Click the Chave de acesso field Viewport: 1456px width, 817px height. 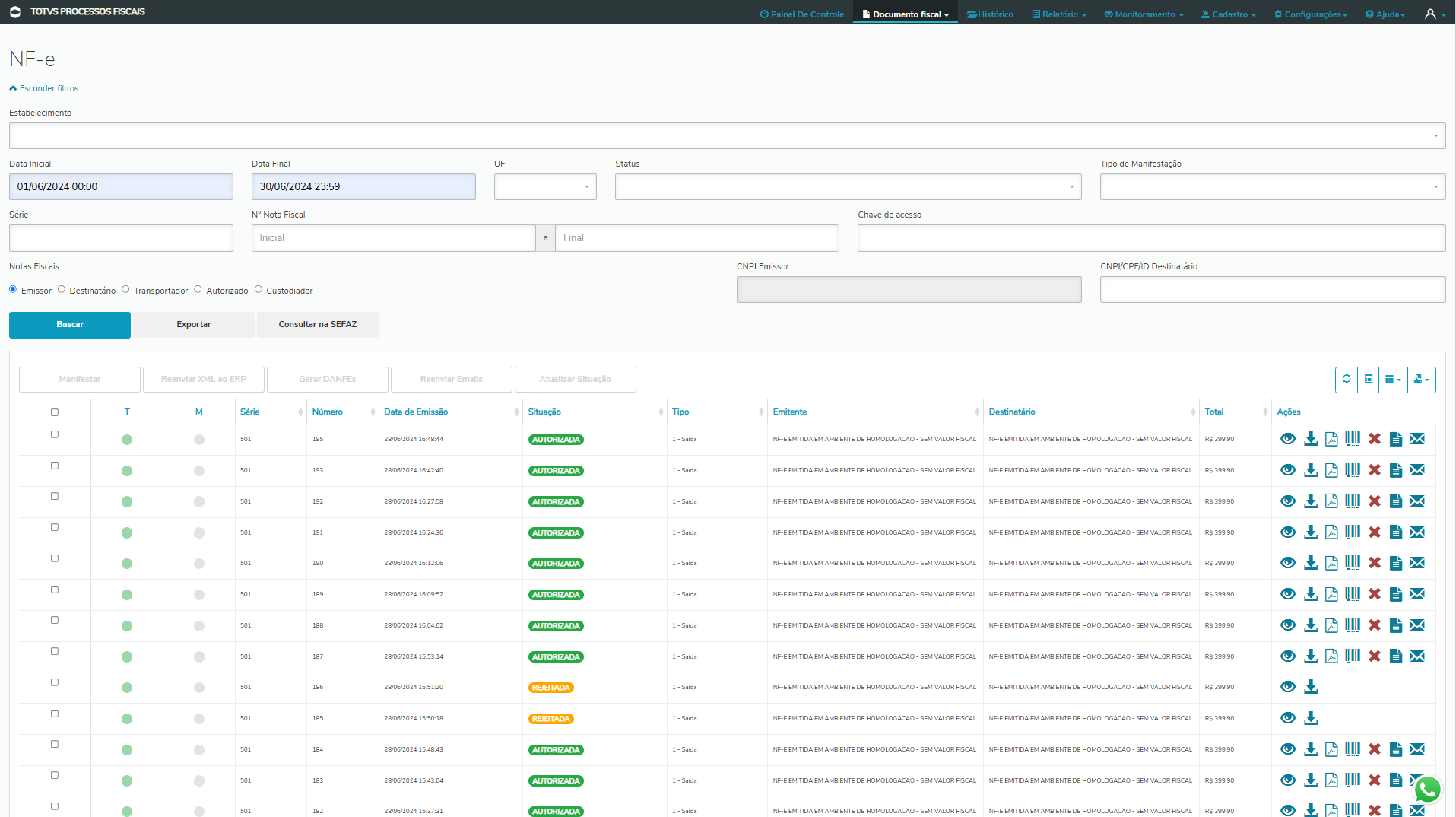[x=1150, y=238]
